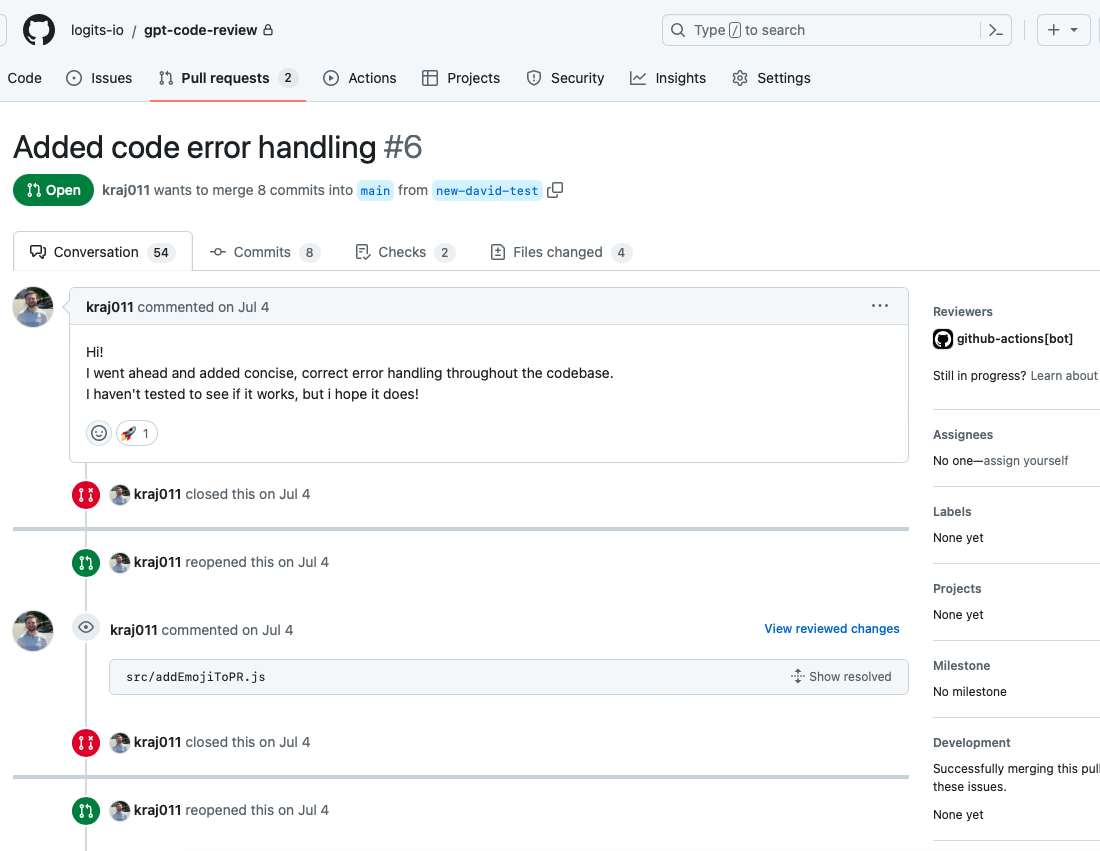1100x851 pixels.
Task: Open the smiley reaction picker on kraj011's comment
Action: [98, 432]
